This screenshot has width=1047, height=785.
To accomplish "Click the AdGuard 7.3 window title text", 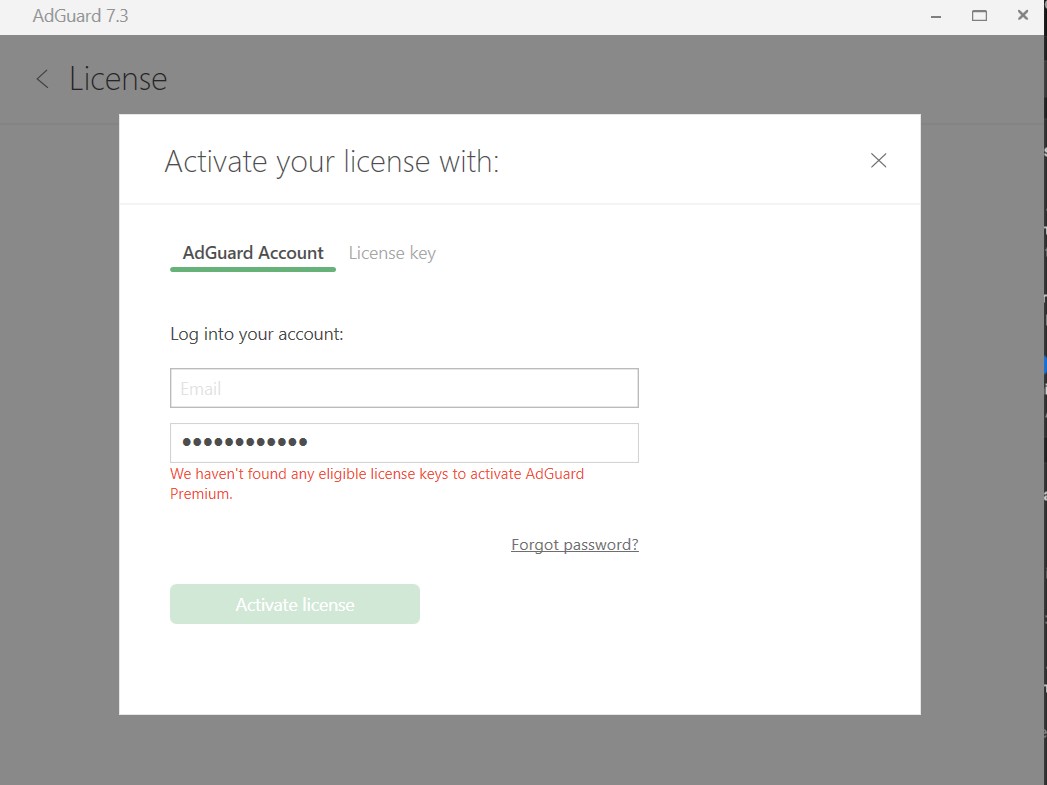I will 80,16.
